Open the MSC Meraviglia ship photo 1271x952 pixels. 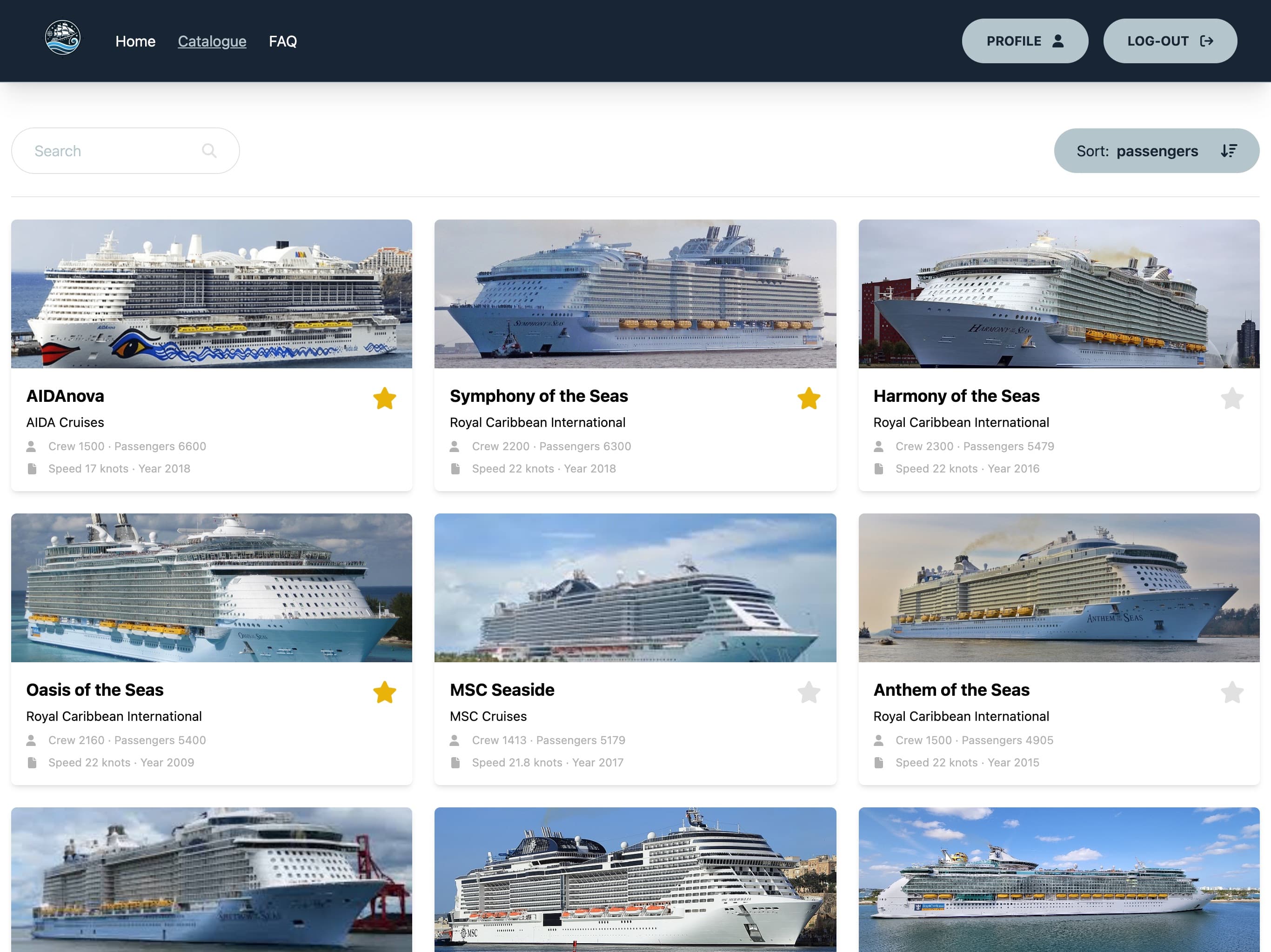pyautogui.click(x=635, y=879)
